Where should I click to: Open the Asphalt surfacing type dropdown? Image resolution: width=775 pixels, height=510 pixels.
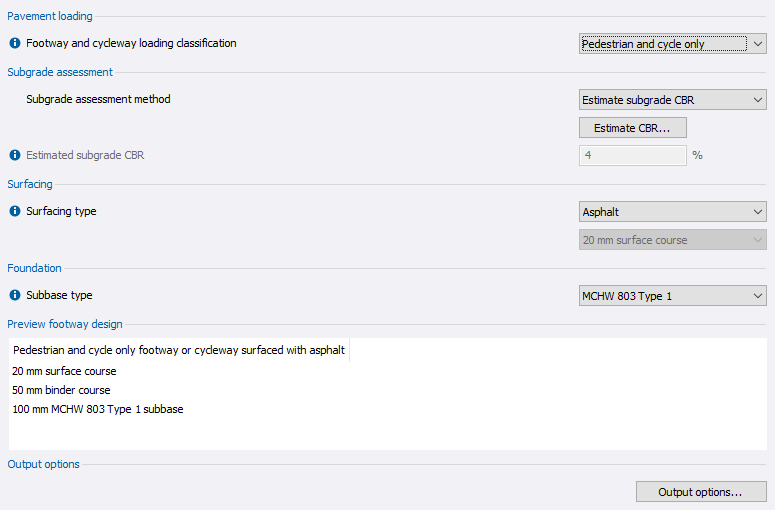[x=673, y=212]
